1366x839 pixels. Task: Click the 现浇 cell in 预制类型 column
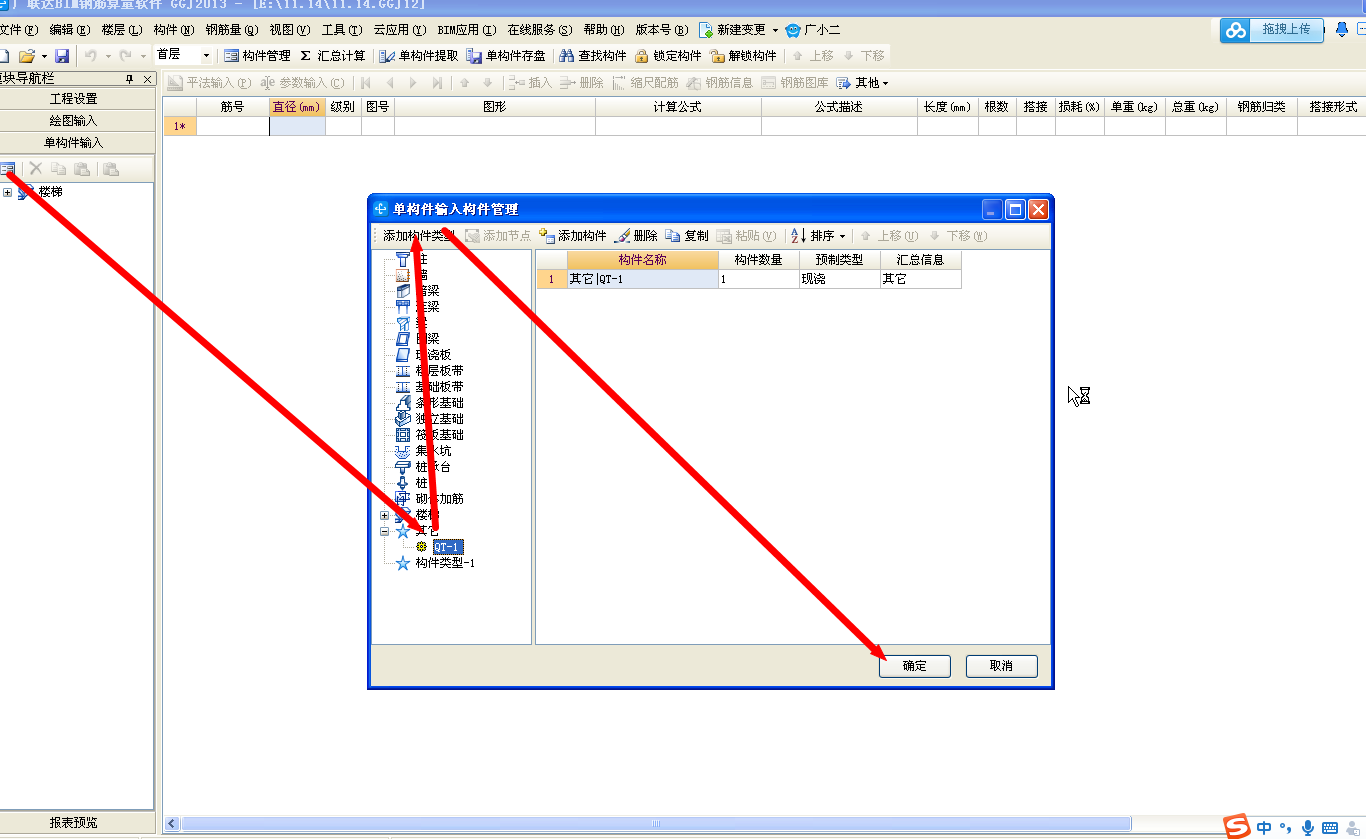click(x=839, y=279)
